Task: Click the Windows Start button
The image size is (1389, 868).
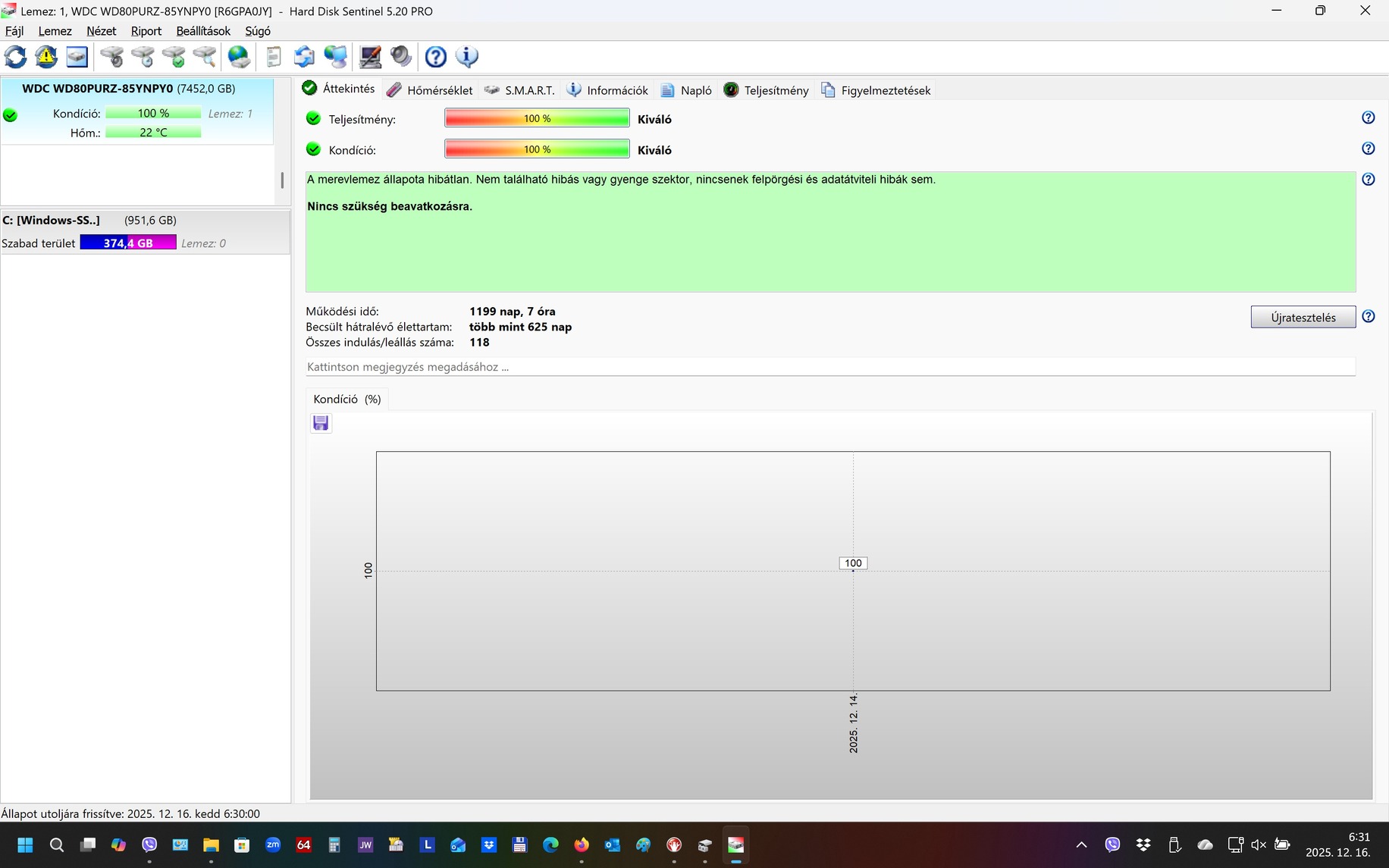Action: [x=25, y=844]
